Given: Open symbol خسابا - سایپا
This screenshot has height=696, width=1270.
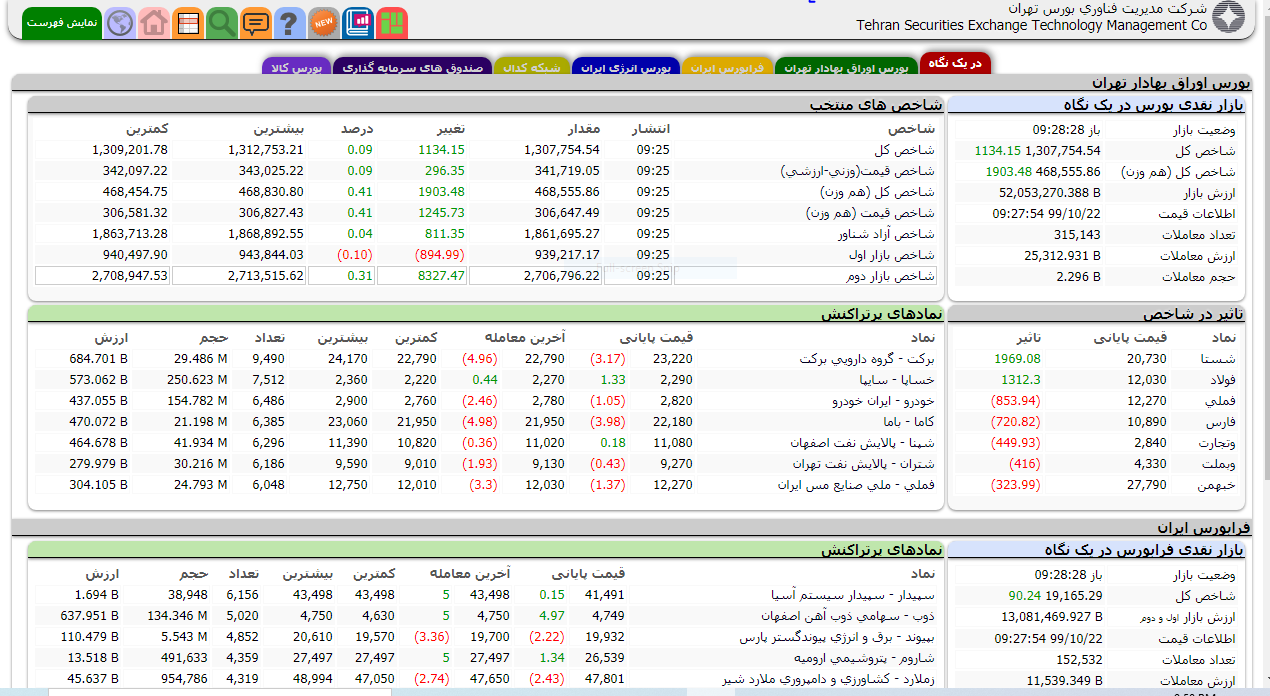Looking at the screenshot, I should click(x=897, y=380).
